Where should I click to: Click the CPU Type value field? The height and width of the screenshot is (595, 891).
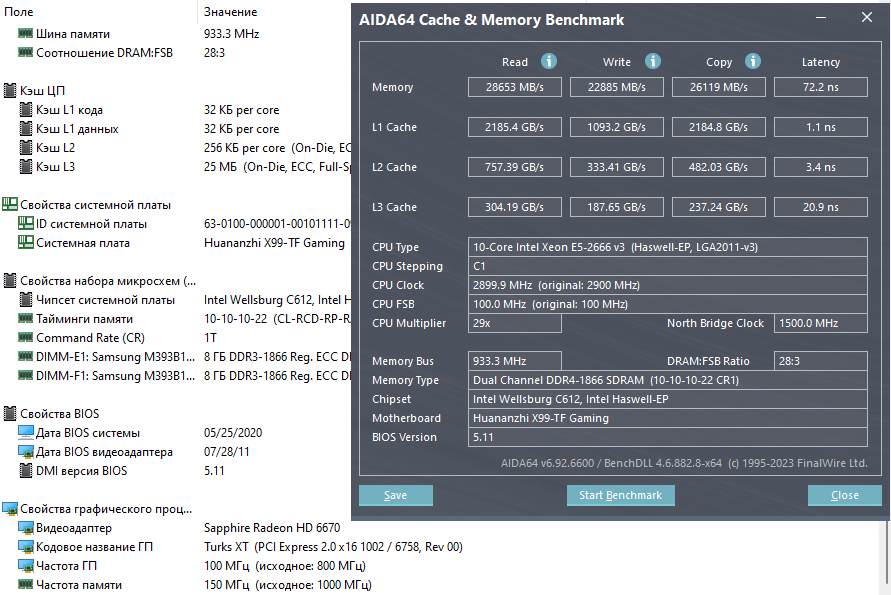(x=667, y=247)
